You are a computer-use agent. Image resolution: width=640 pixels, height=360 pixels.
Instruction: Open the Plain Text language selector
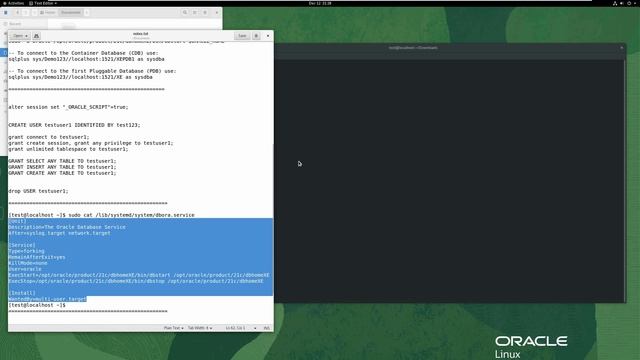tap(173, 328)
